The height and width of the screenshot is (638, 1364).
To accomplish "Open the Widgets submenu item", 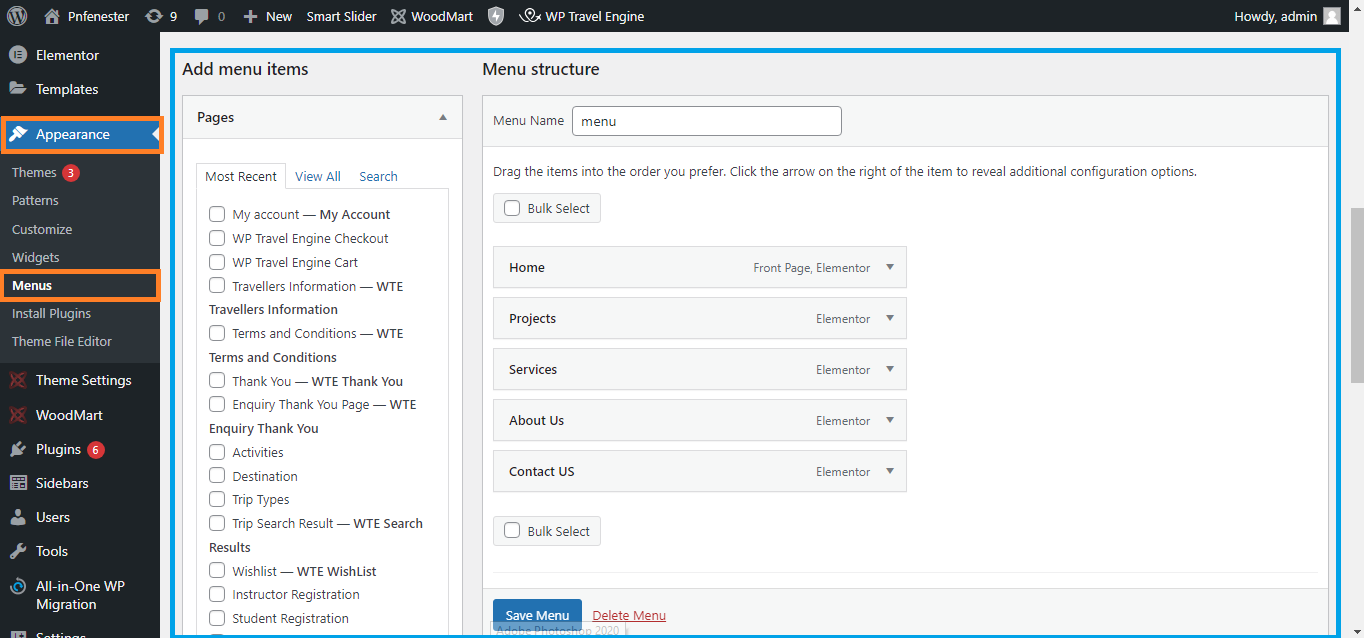I will [x=36, y=257].
